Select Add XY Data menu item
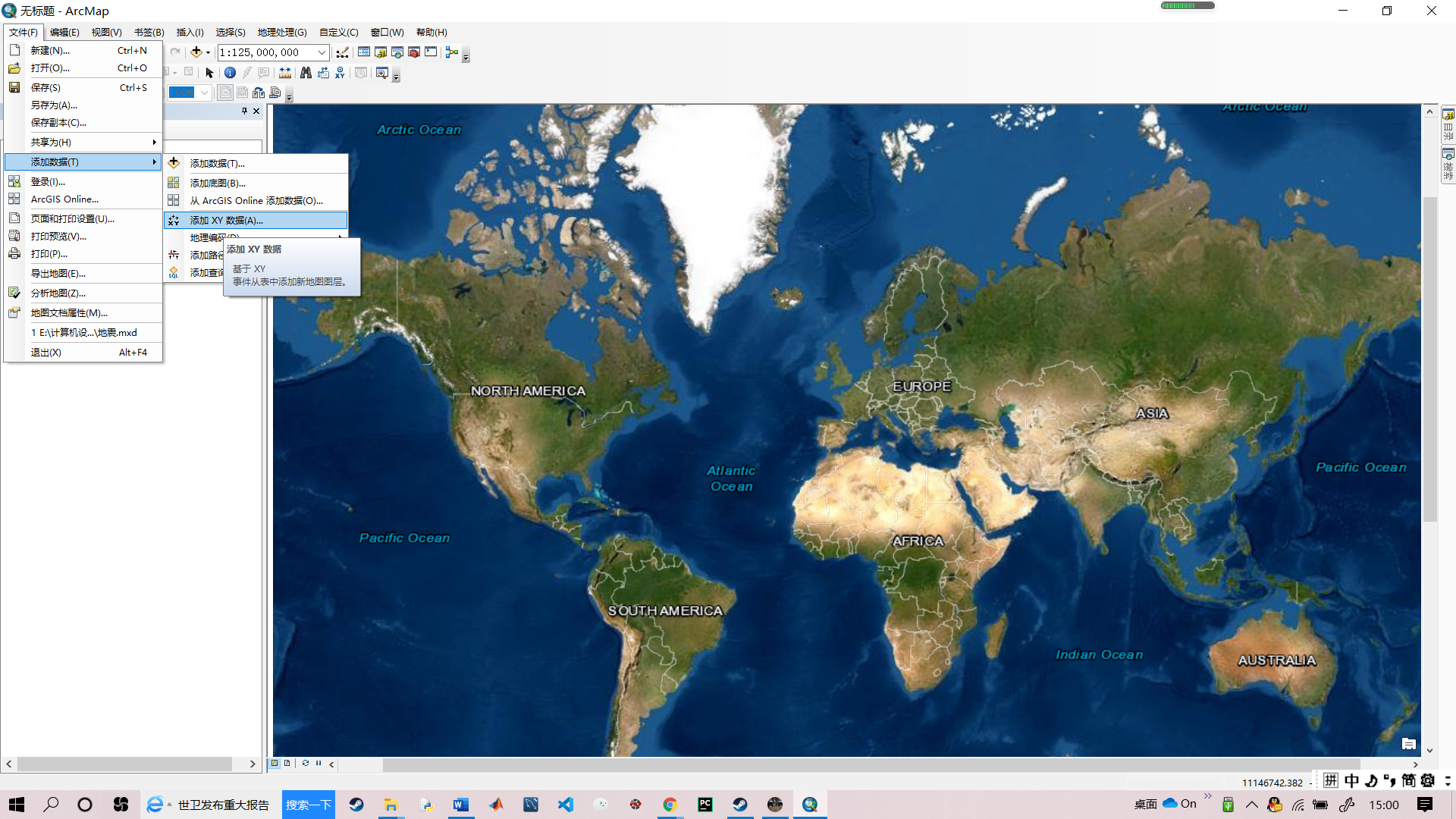This screenshot has width=1456, height=819. (256, 220)
